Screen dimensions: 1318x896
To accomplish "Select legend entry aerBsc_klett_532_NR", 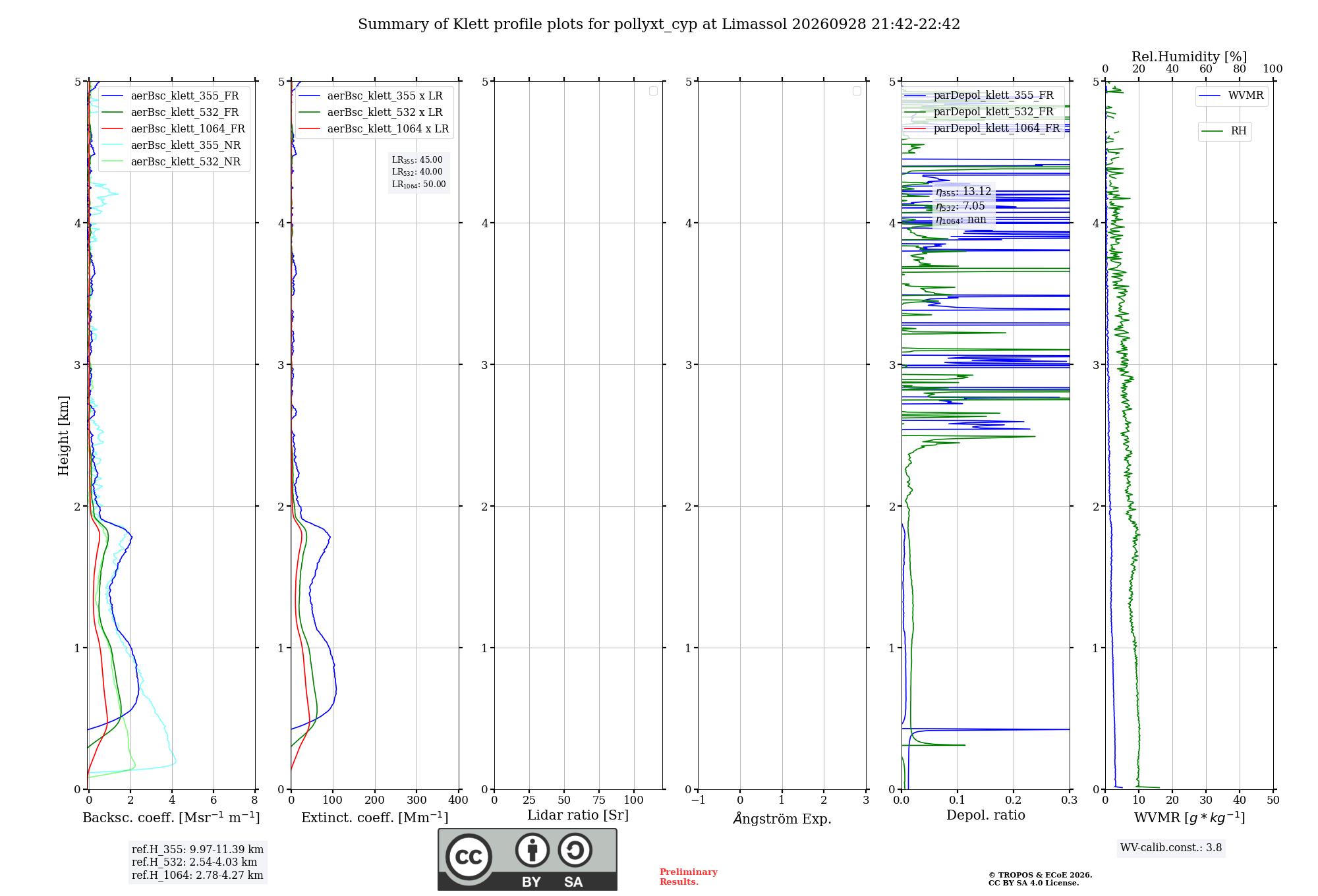I will tap(174, 162).
